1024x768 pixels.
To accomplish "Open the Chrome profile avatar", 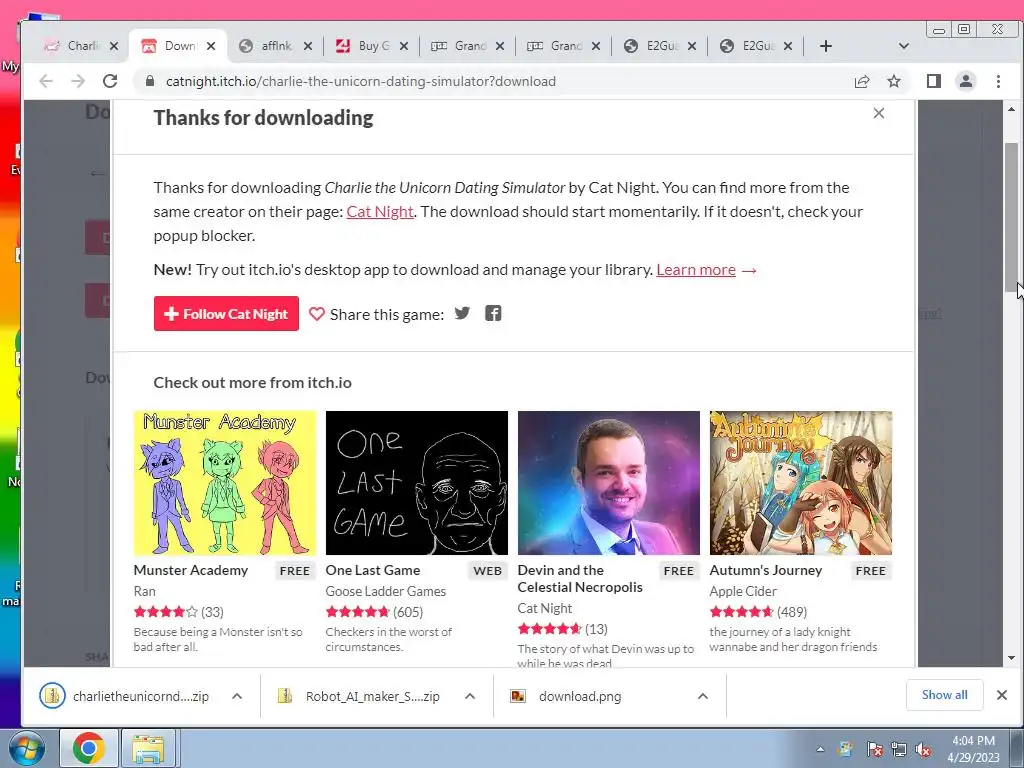I will coord(966,81).
